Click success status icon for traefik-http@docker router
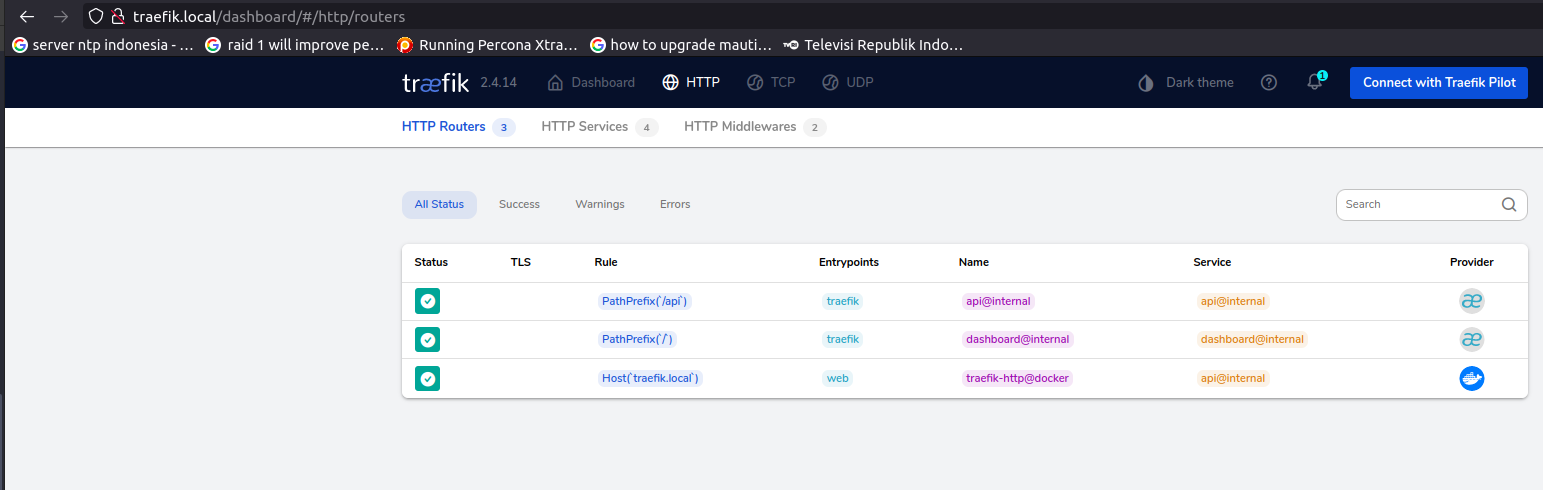The width and height of the screenshot is (1543, 490). pyautogui.click(x=428, y=379)
